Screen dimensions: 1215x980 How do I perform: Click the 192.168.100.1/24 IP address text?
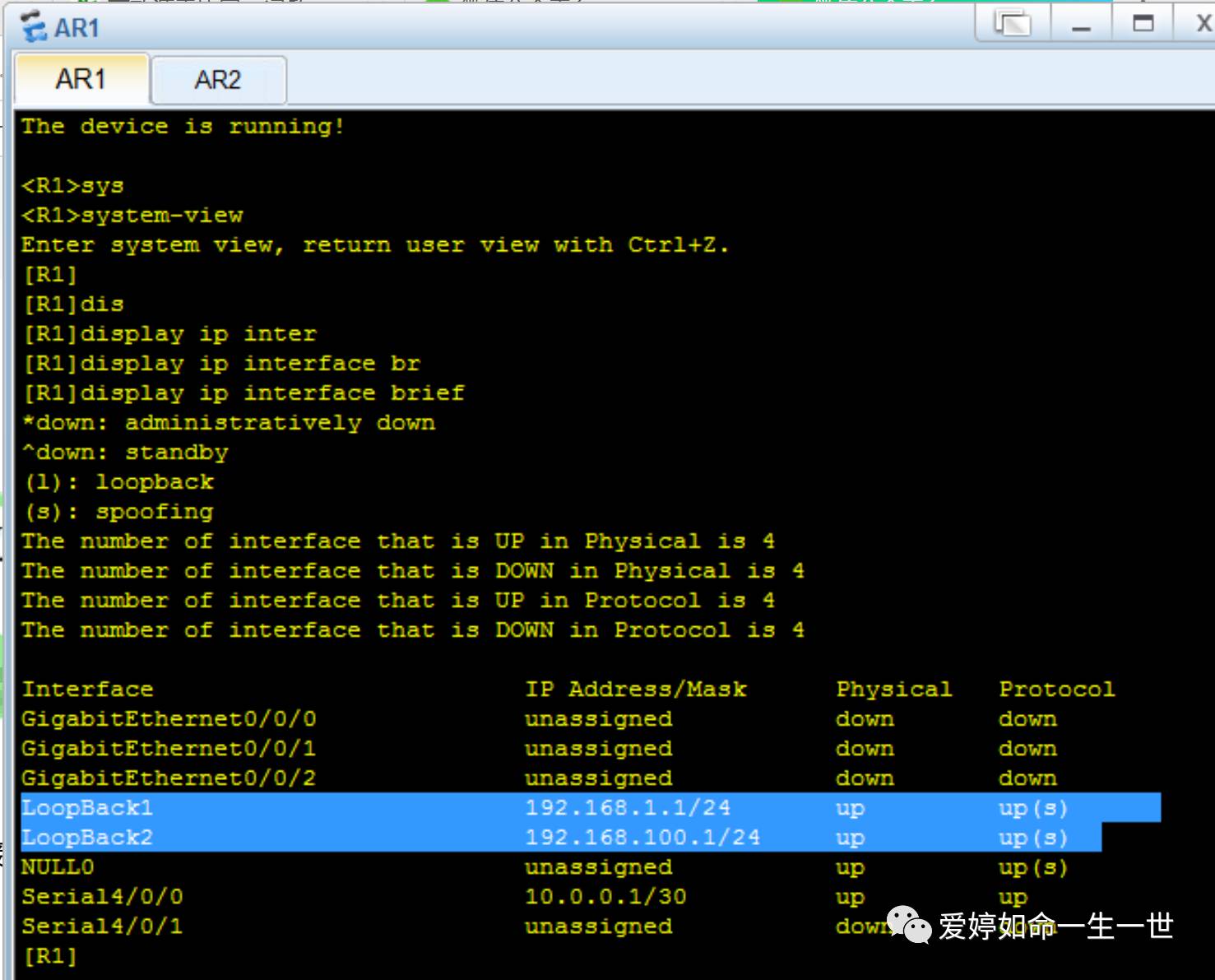pyautogui.click(x=643, y=837)
